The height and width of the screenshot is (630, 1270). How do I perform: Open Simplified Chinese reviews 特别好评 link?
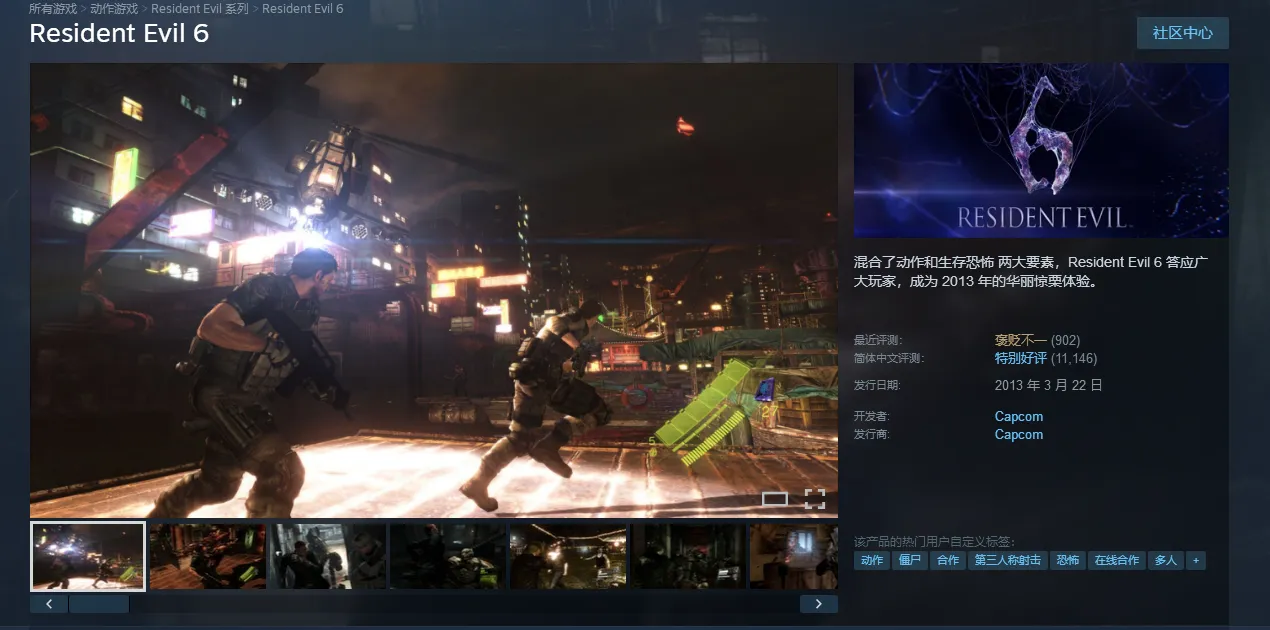point(1020,358)
